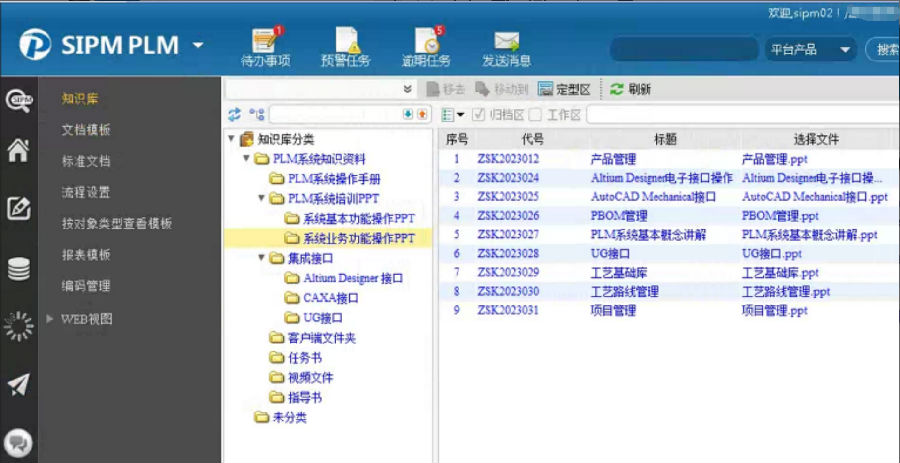Open the list view mode dropdown arrow
The width and height of the screenshot is (900, 463).
click(x=461, y=115)
